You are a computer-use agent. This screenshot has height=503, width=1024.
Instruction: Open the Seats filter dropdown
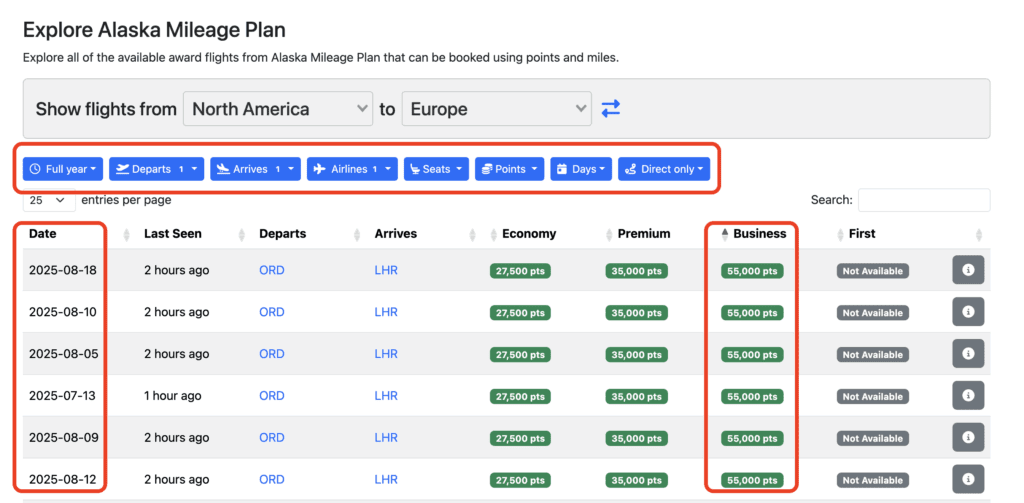(436, 169)
